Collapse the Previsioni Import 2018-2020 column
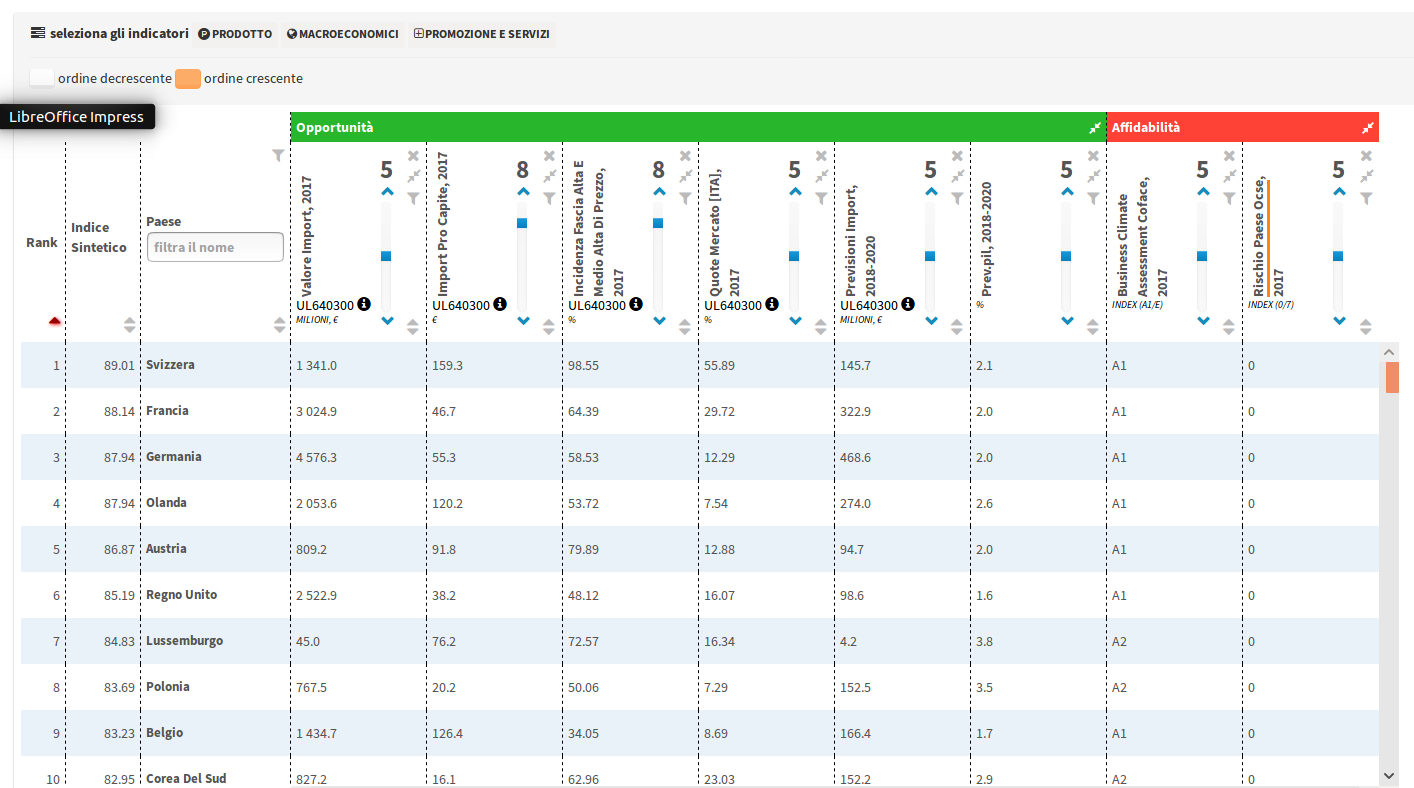 click(x=957, y=176)
